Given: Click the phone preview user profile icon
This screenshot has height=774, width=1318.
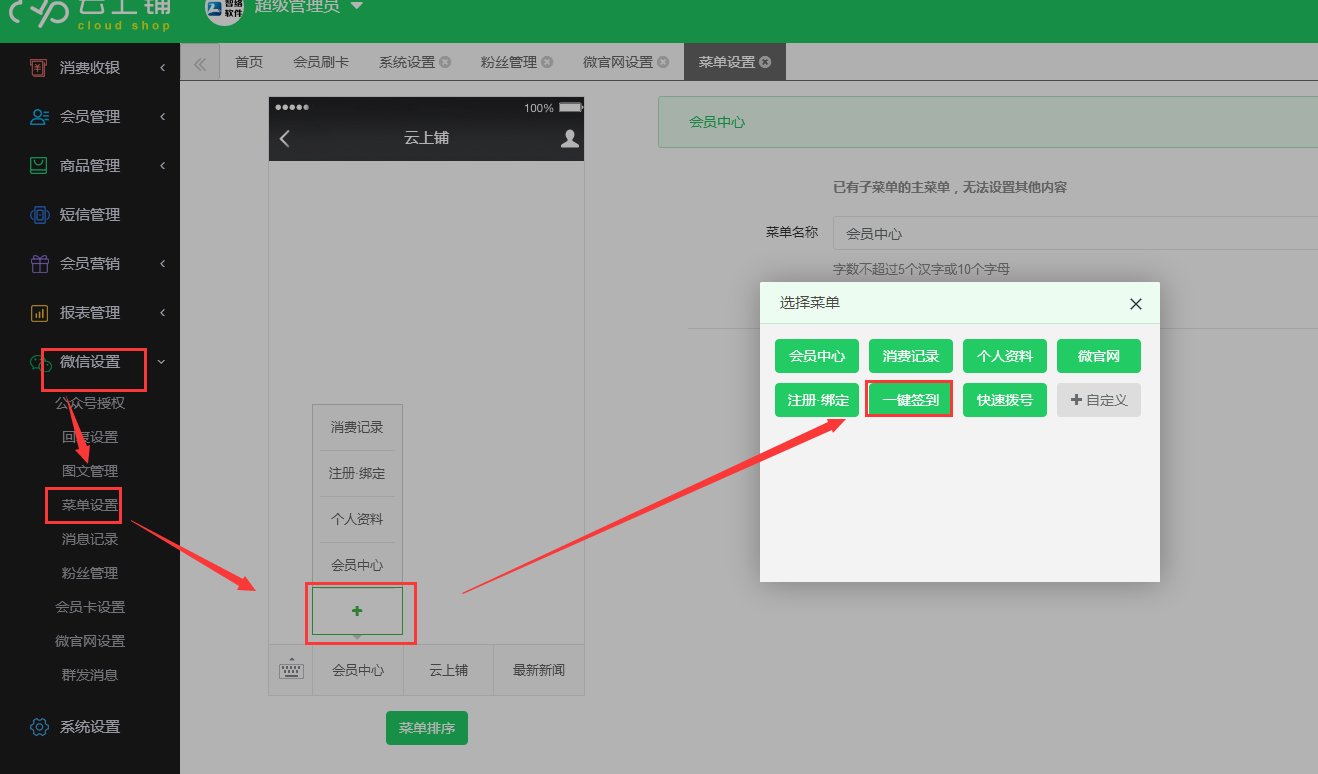Looking at the screenshot, I should click(570, 138).
